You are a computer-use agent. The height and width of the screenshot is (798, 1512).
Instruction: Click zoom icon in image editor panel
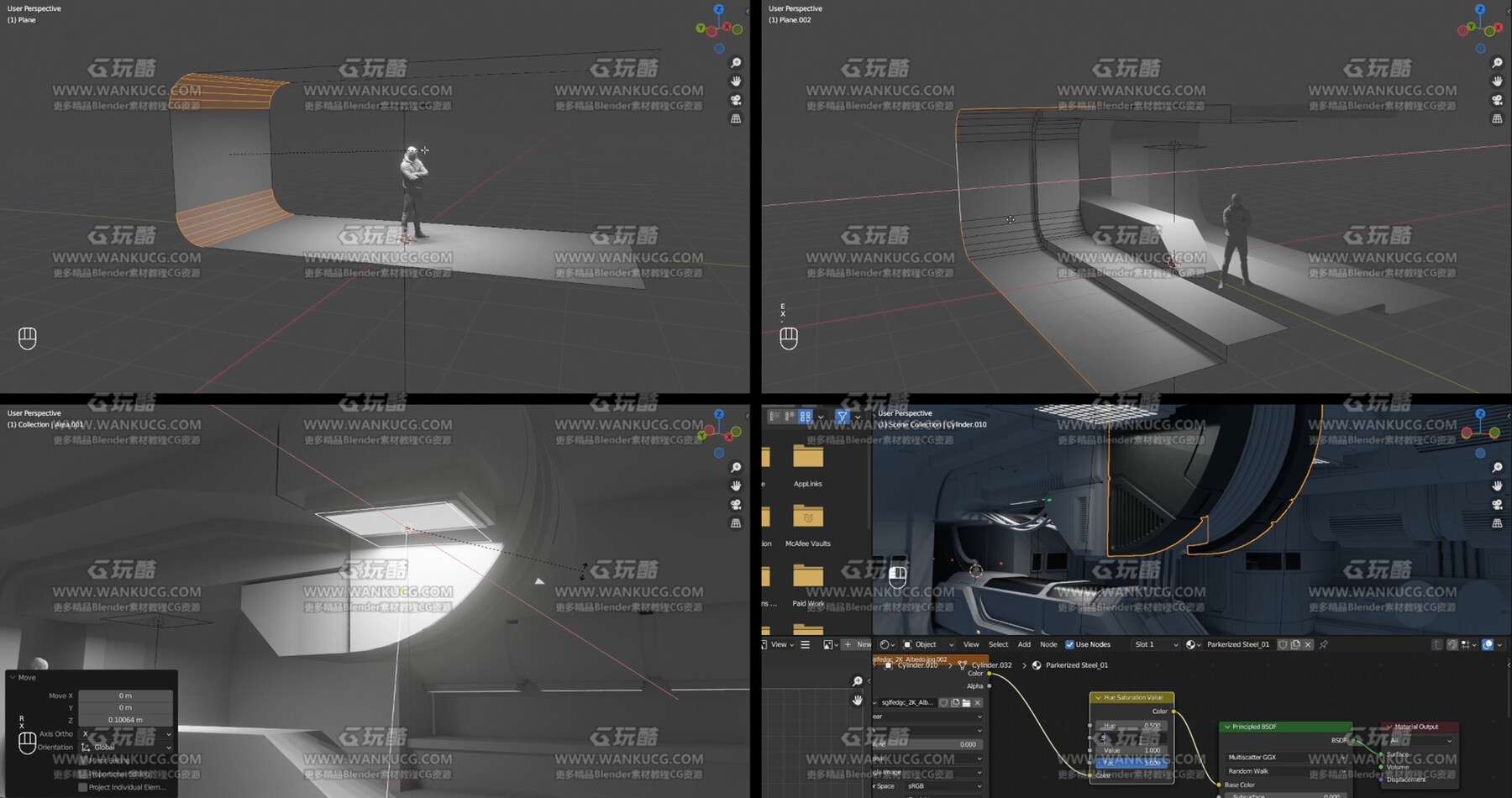coord(857,681)
